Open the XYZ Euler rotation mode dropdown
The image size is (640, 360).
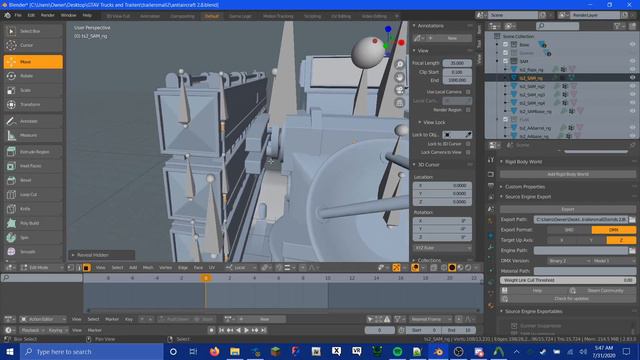tap(442, 248)
